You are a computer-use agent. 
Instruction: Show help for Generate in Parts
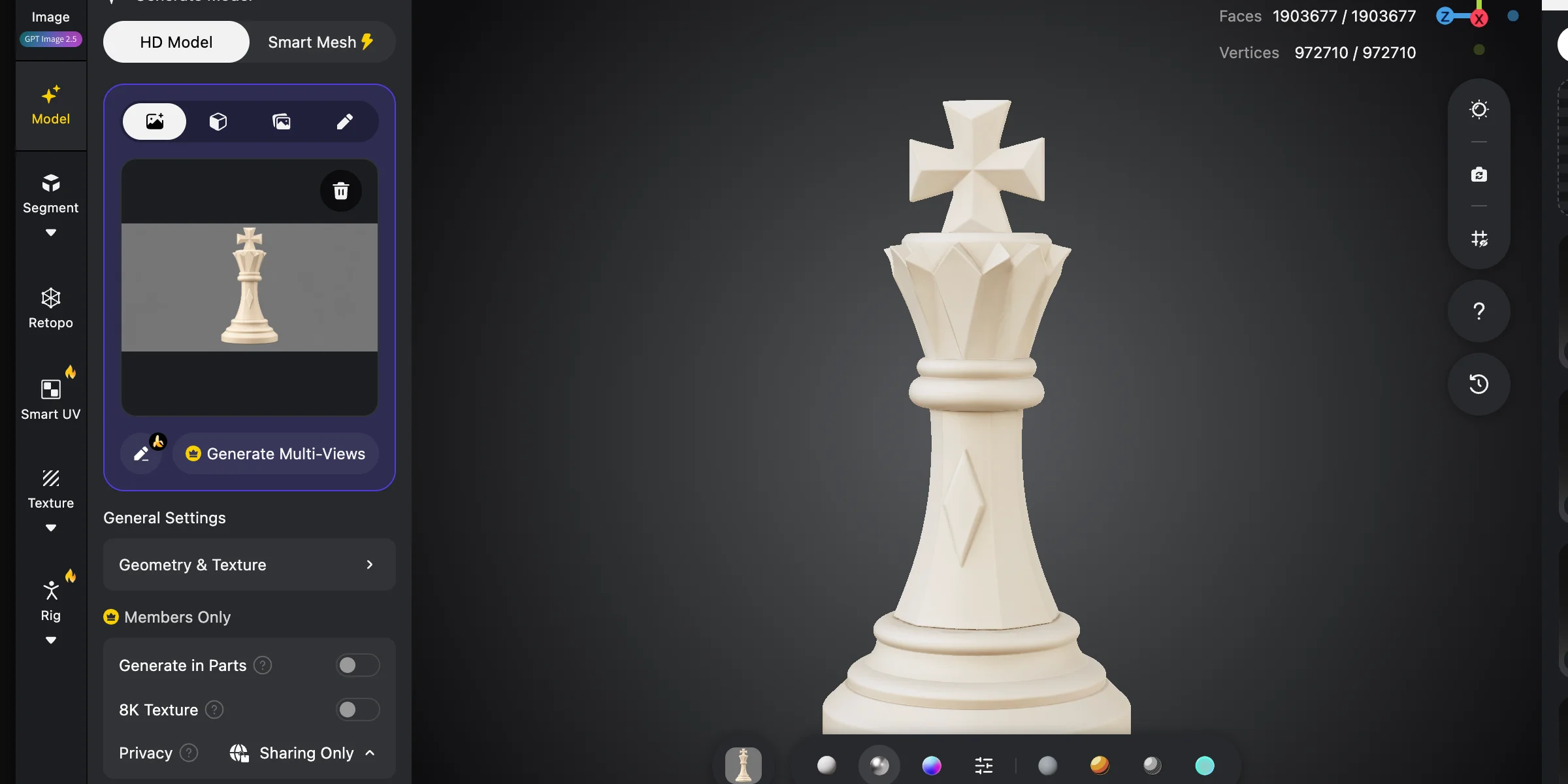click(263, 665)
